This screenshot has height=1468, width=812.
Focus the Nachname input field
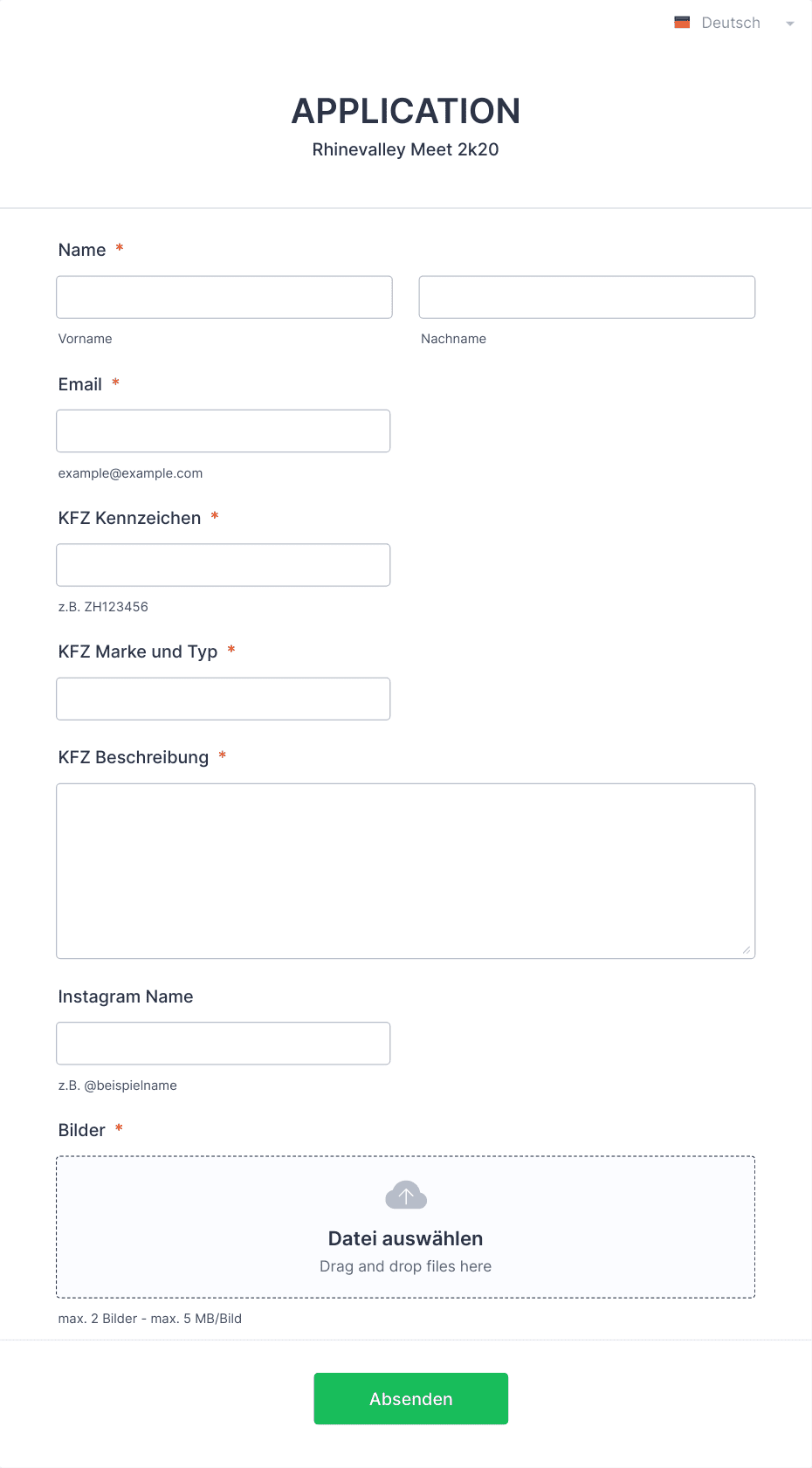tap(587, 297)
